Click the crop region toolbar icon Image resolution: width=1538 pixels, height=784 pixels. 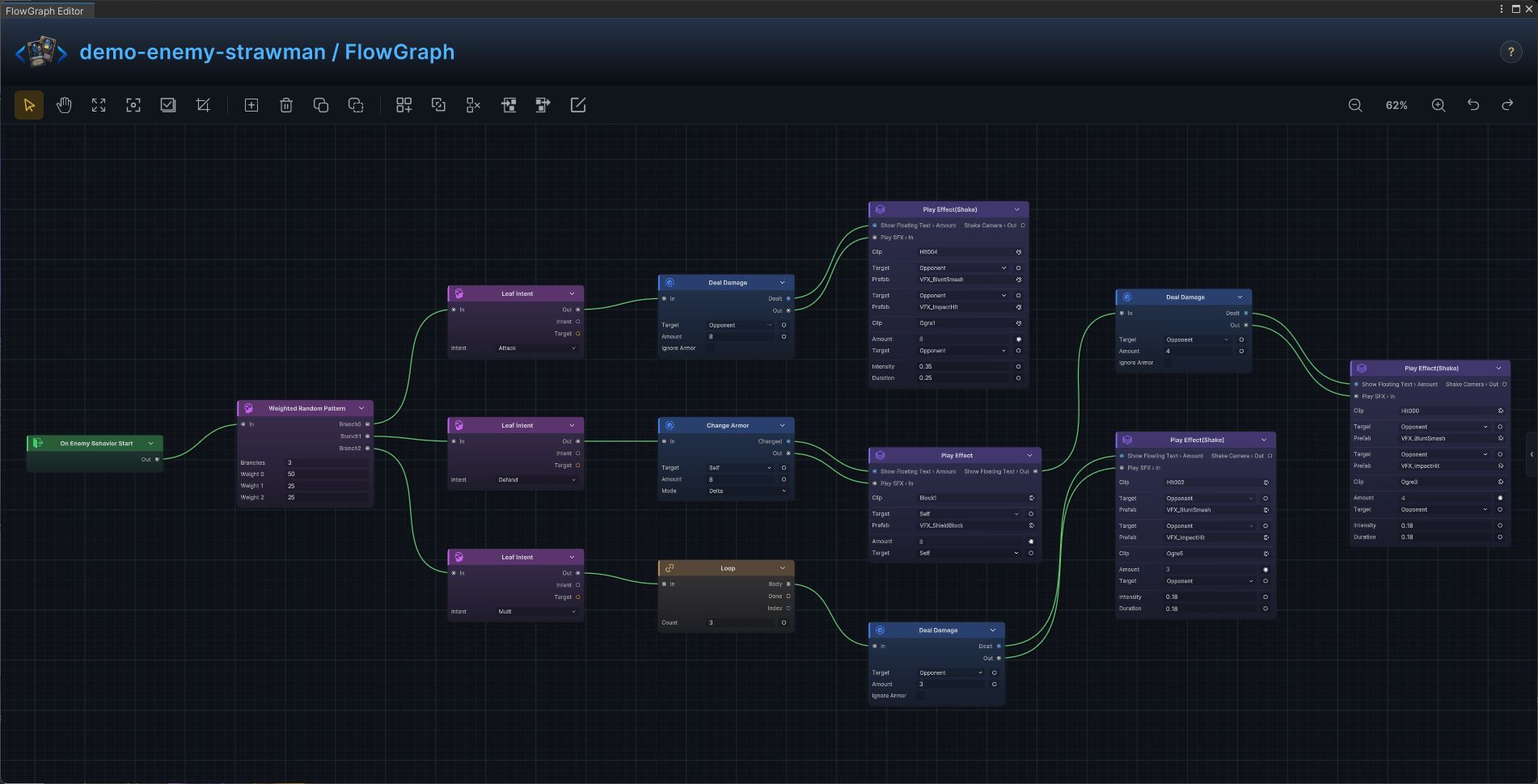(203, 105)
